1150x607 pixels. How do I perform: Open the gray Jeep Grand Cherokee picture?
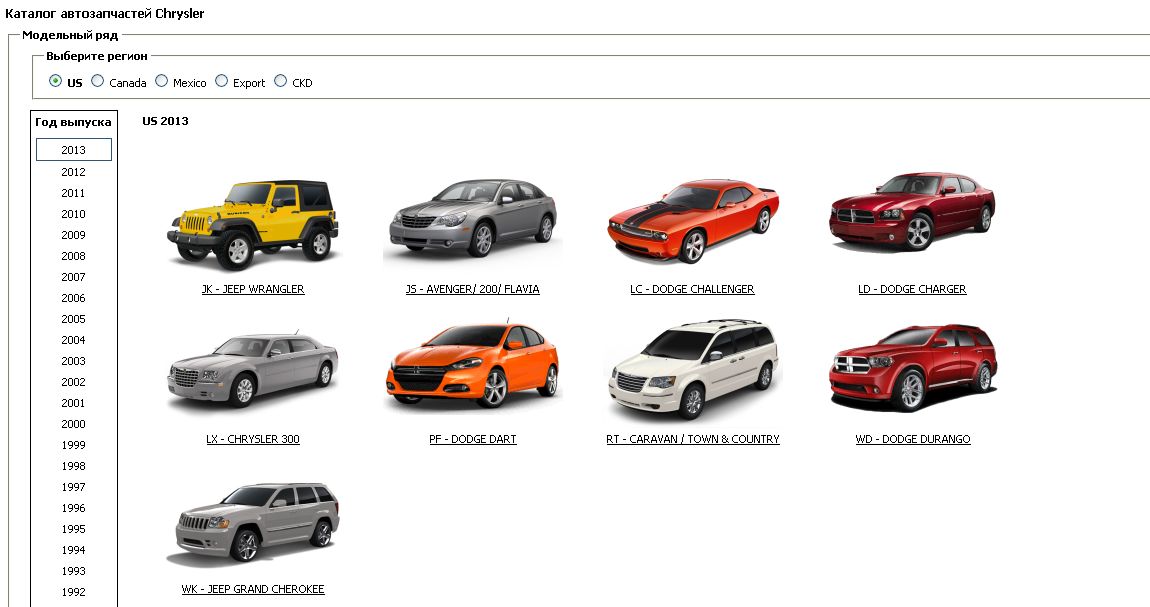[253, 523]
